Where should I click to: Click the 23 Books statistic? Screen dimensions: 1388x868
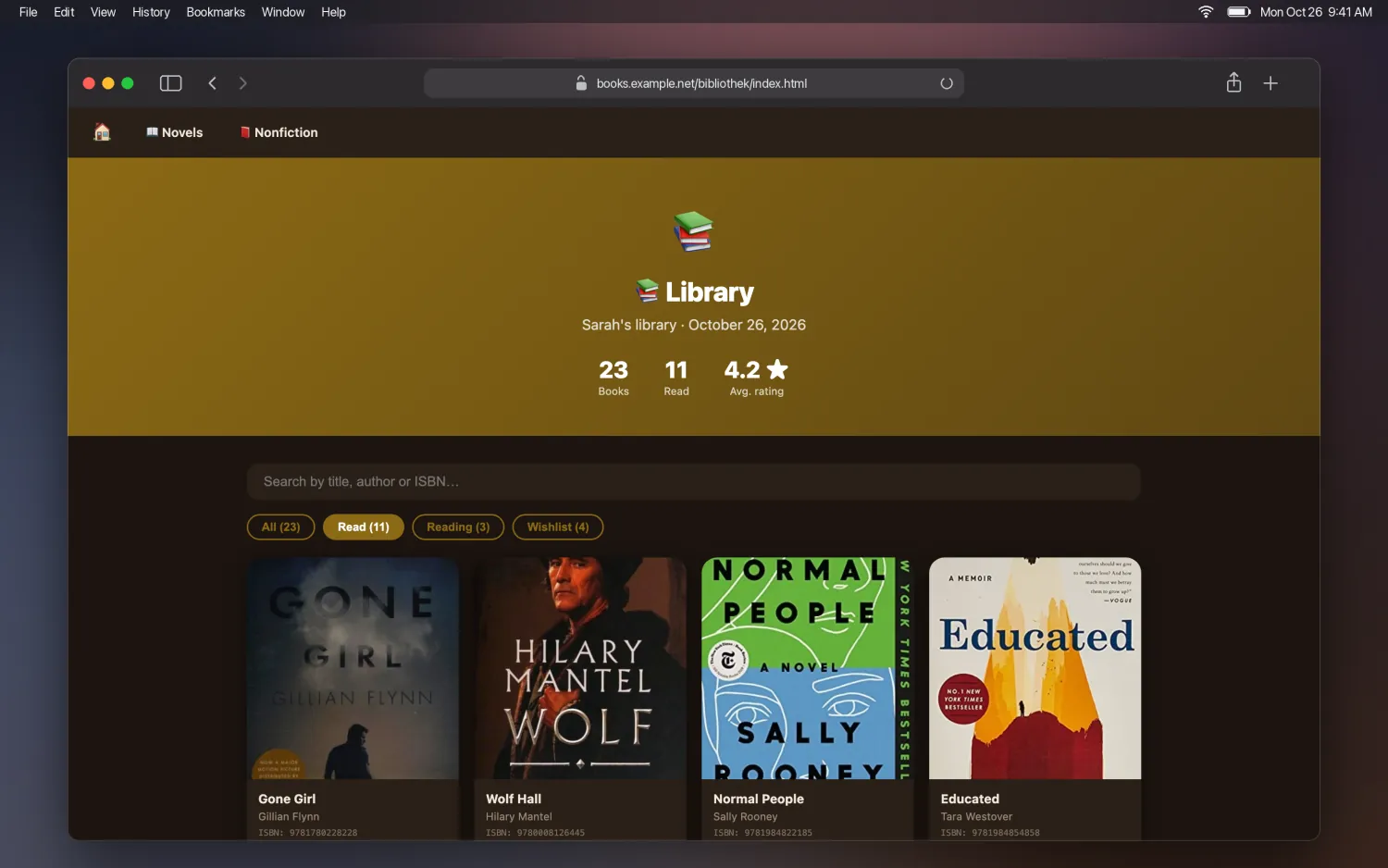coord(613,378)
